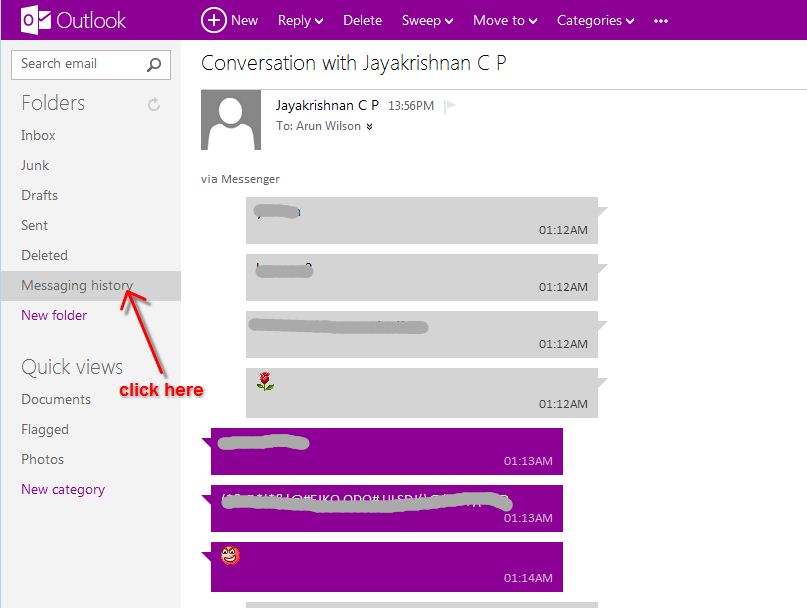The width and height of the screenshot is (807, 608).
Task: Select the Messaging history folder
Action: coord(76,285)
